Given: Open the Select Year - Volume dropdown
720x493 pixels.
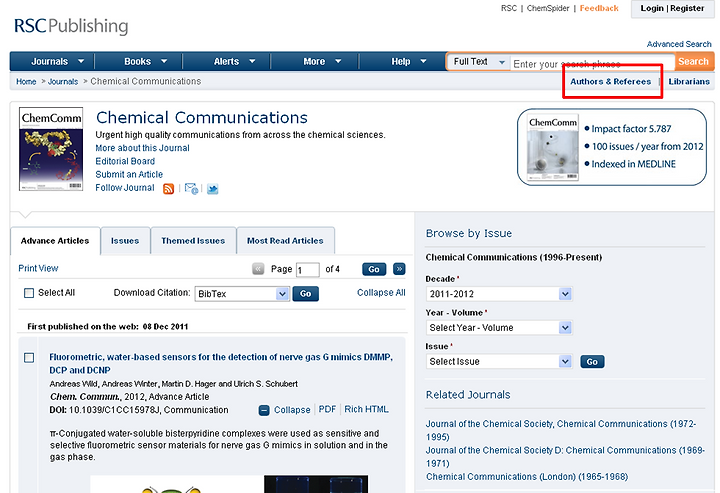Looking at the screenshot, I should coord(499,328).
